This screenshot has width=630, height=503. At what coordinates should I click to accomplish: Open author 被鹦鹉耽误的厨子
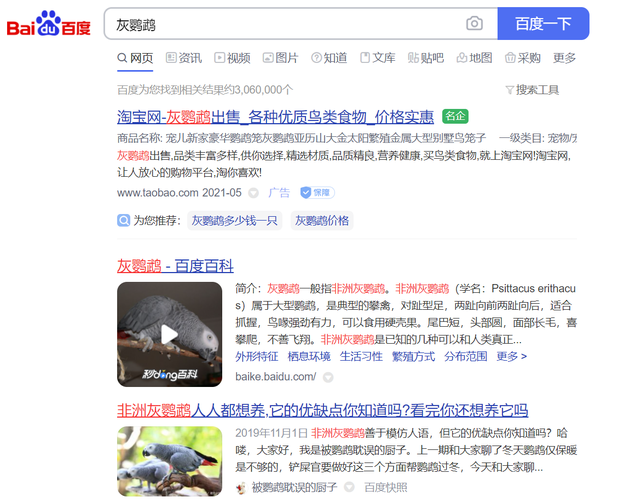coord(294,488)
